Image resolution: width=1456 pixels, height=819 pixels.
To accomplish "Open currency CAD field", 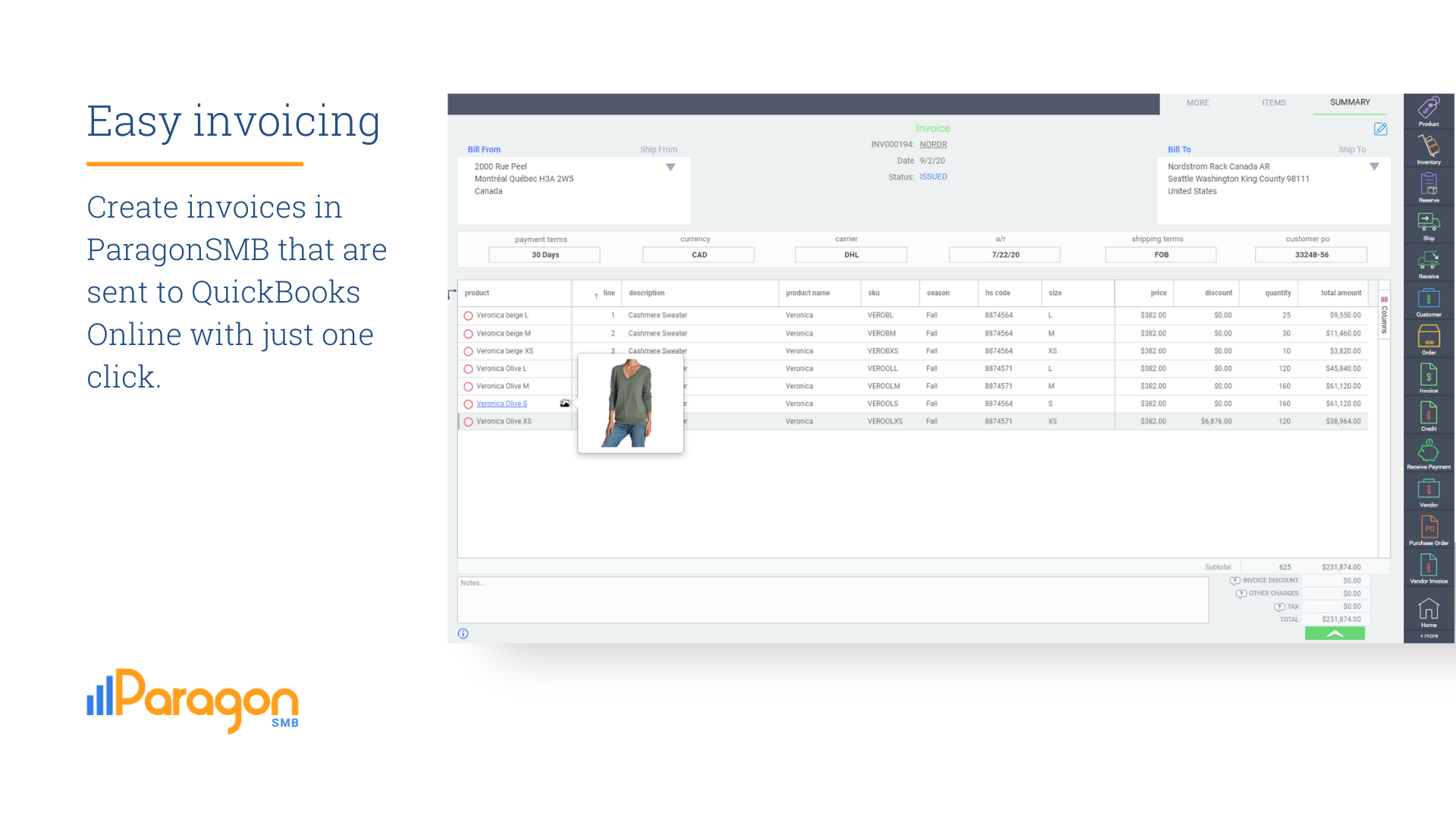I will [x=698, y=255].
